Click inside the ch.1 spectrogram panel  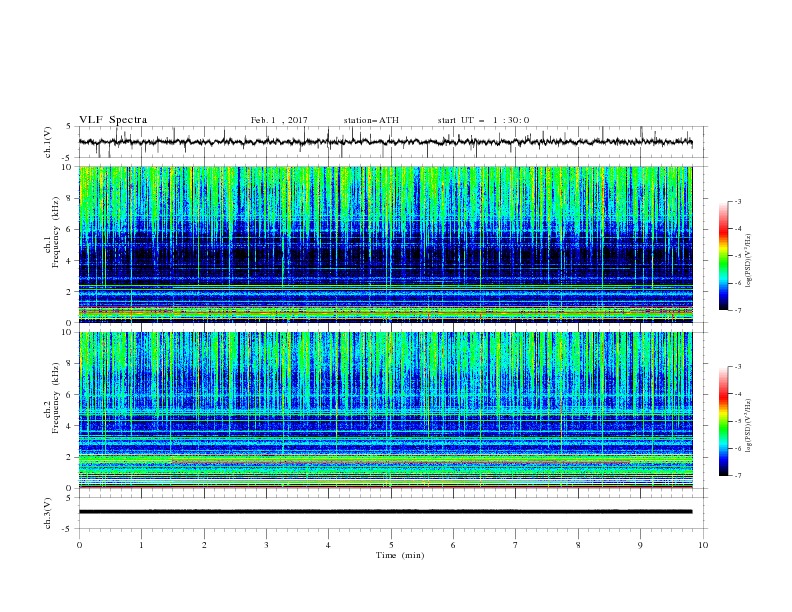(x=385, y=244)
